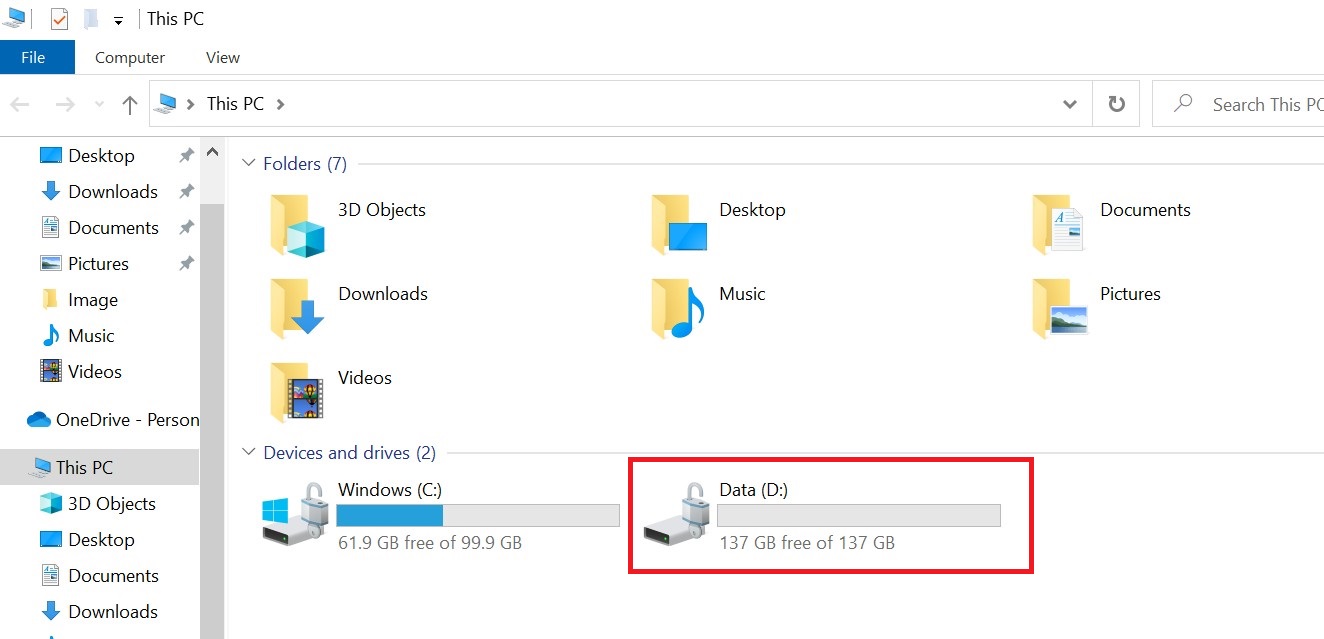This screenshot has width=1324, height=639.
Task: Open the address bar history dropdown
Action: click(x=1069, y=103)
